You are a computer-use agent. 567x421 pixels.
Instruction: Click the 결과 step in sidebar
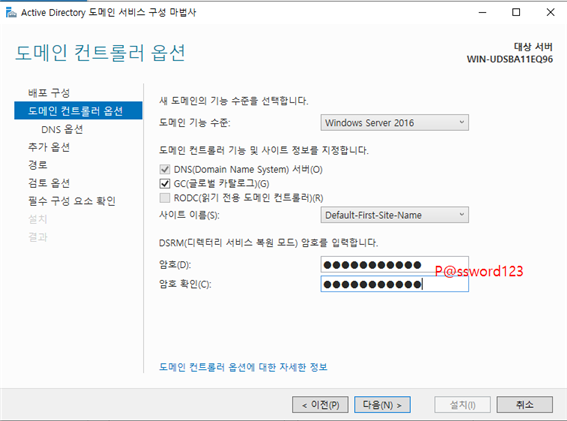point(38,237)
